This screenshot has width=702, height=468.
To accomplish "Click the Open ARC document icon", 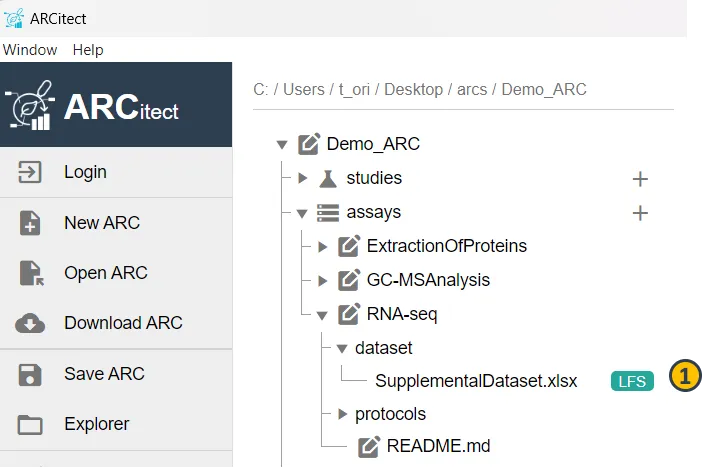I will pos(30,273).
